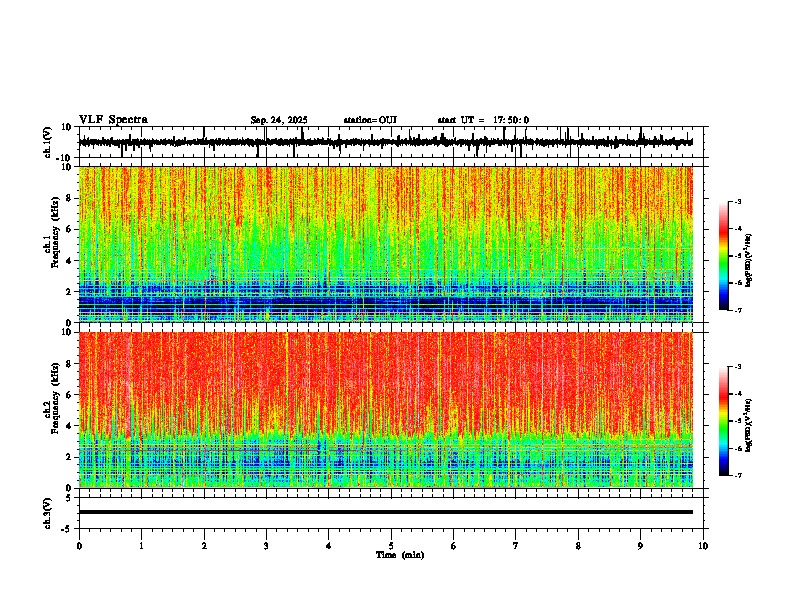Click the ch.1 spectrogram color scale bar
Screen dimensions: 792x612
(x=723, y=256)
